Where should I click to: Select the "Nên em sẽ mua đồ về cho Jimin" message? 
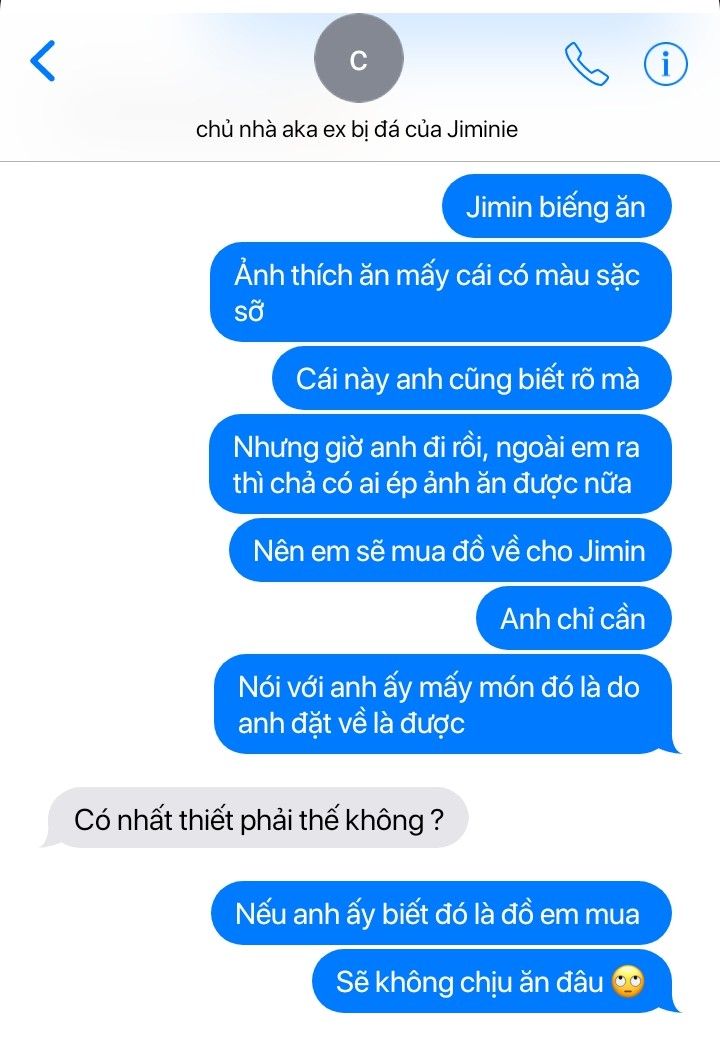pyautogui.click(x=450, y=550)
